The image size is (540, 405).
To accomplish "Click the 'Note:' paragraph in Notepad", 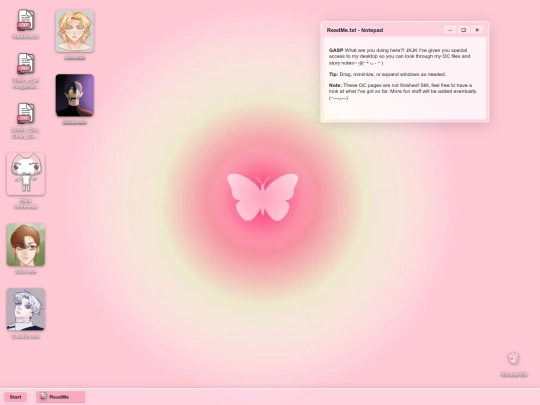I will [x=403, y=92].
